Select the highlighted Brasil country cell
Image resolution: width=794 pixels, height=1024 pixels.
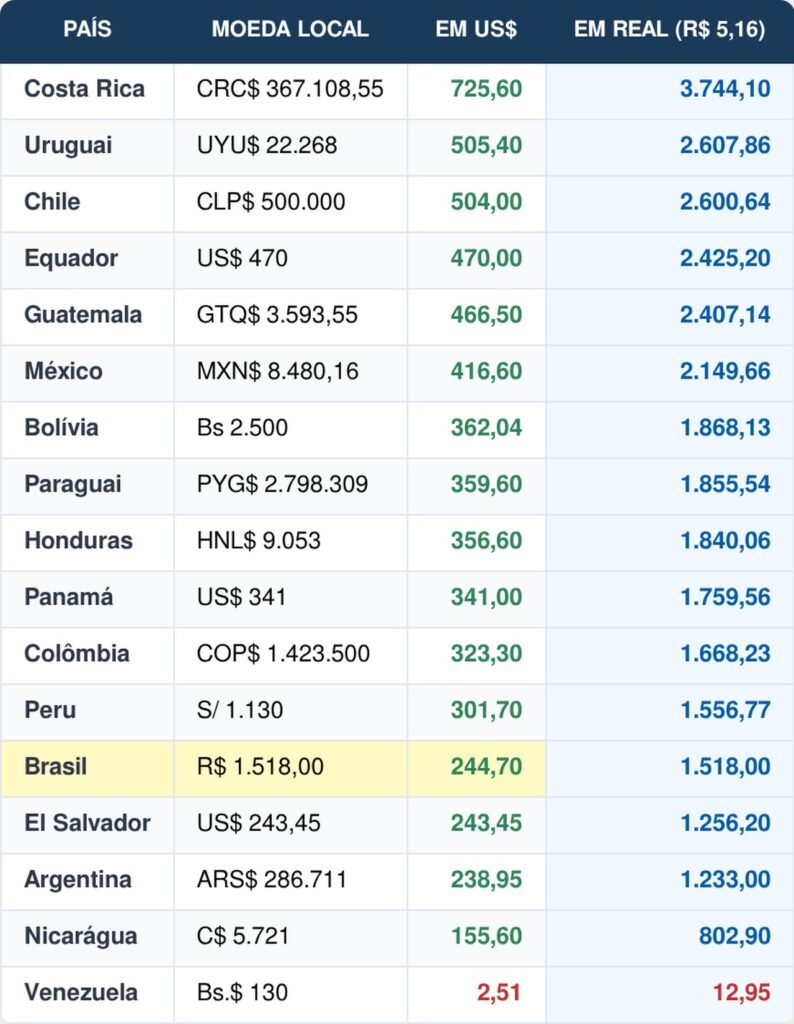(56, 767)
